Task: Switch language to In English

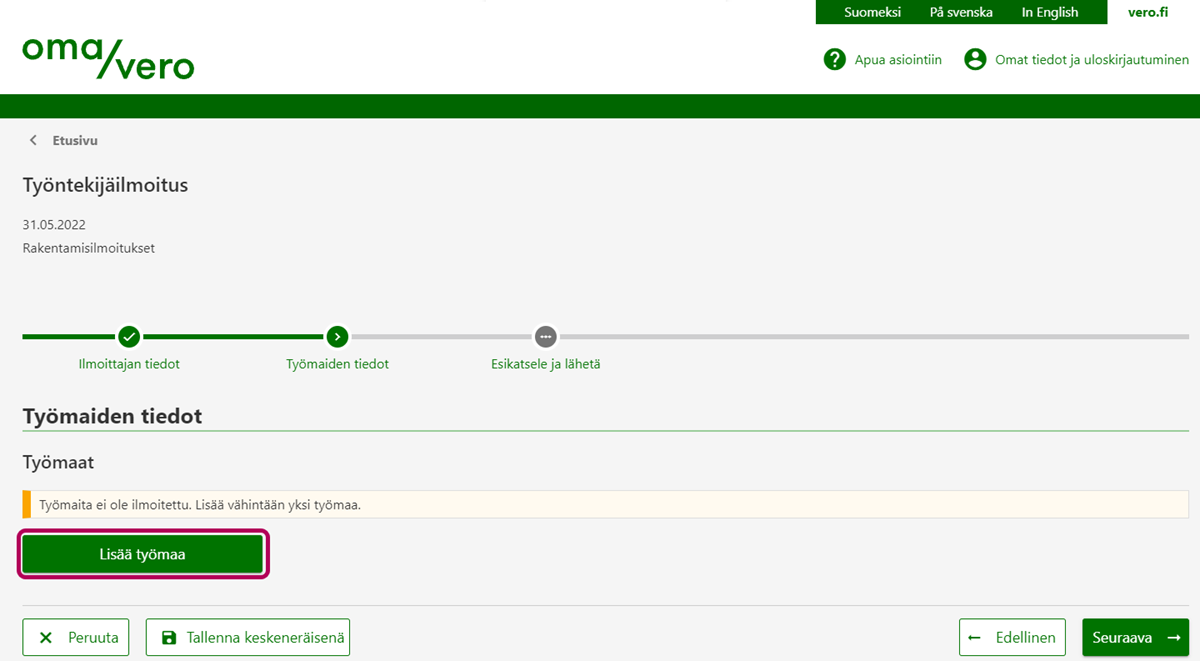Action: pos(1049,12)
